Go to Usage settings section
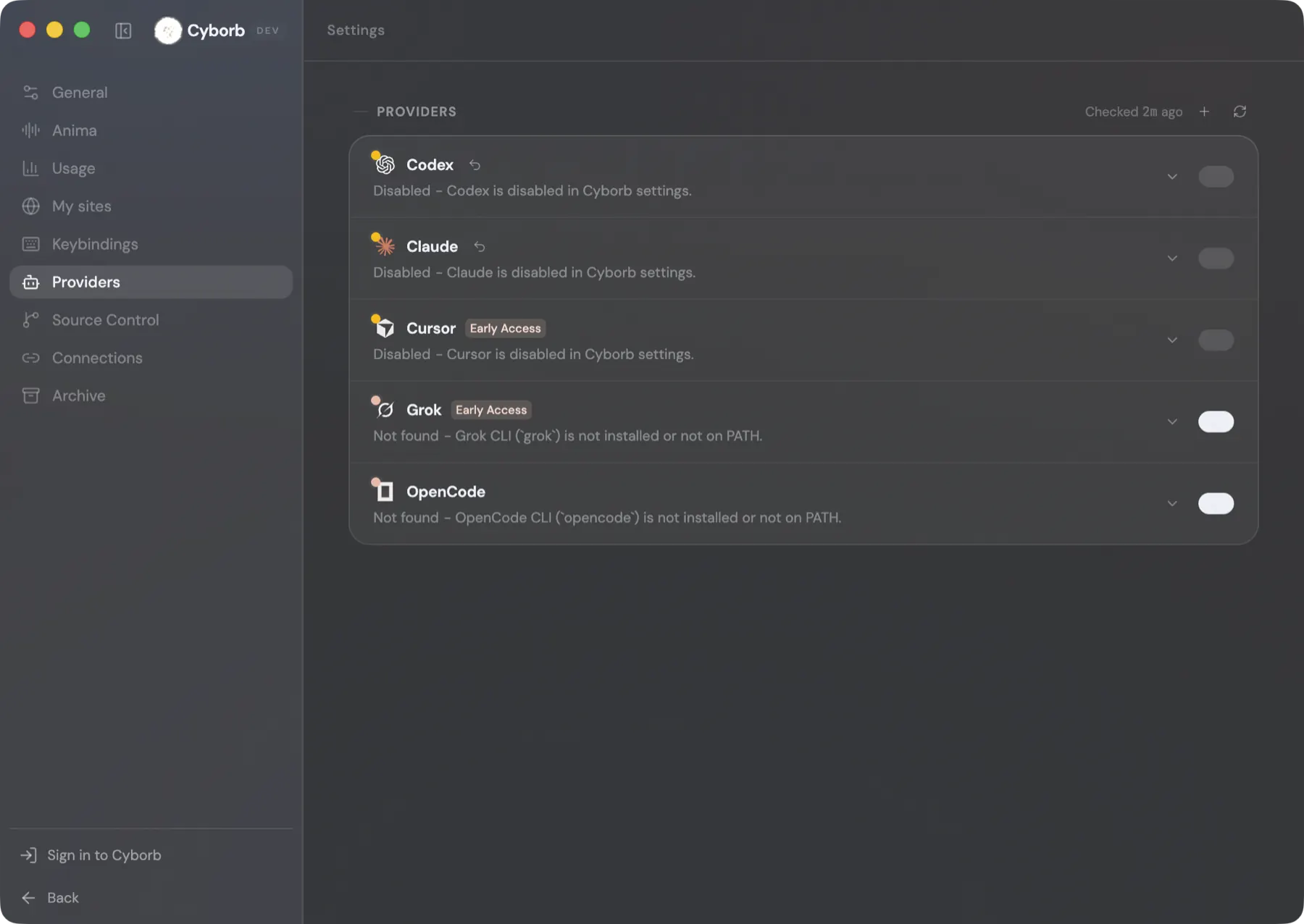1304x924 pixels. 151,168
